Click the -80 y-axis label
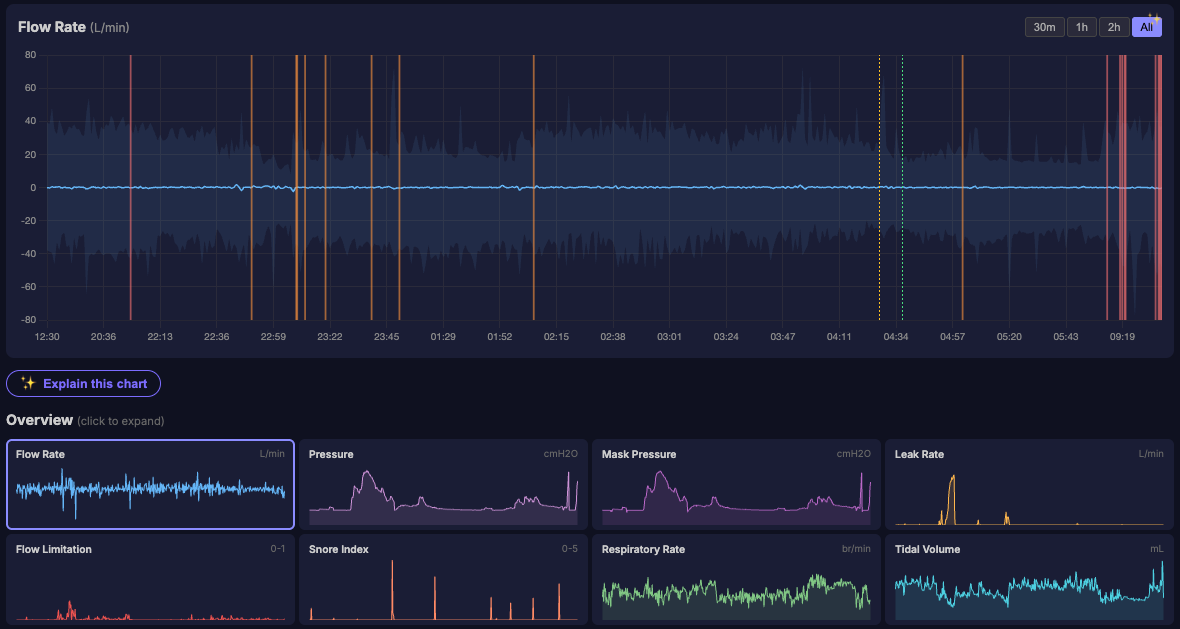Viewport: 1180px width, 629px height. [x=28, y=320]
